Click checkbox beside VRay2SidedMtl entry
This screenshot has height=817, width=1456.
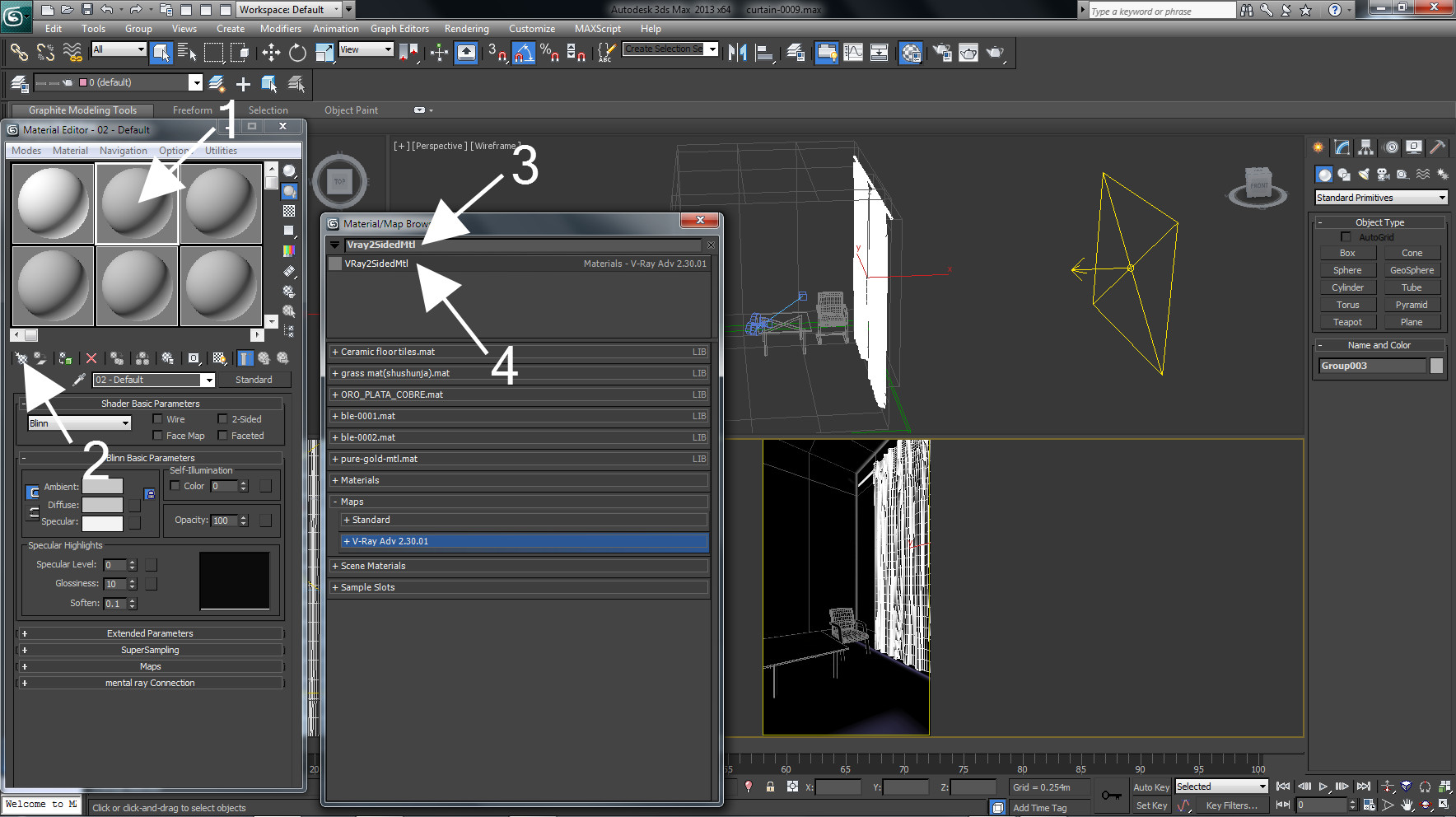[x=335, y=264]
